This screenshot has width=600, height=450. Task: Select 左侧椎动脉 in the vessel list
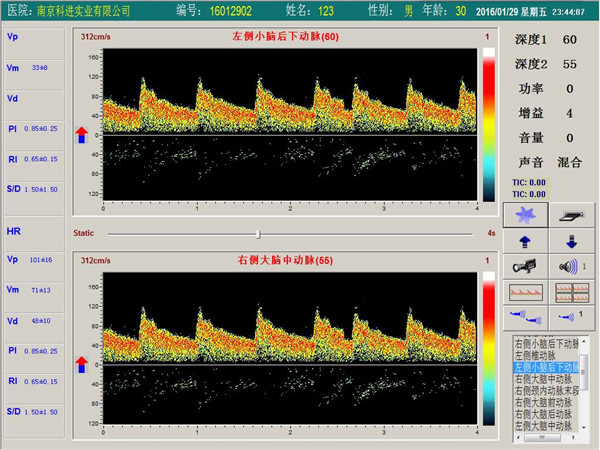tap(540, 355)
